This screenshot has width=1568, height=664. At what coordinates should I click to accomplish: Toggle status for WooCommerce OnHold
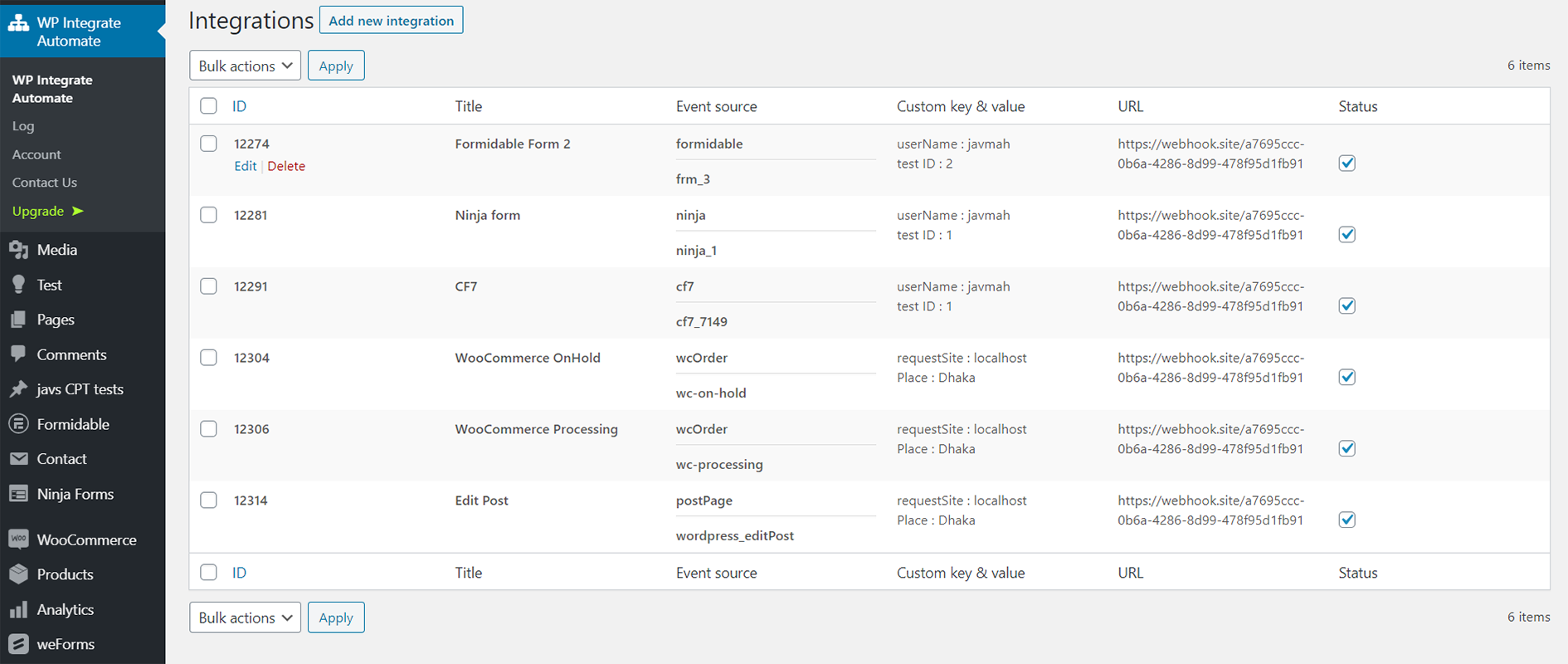[x=1347, y=378]
